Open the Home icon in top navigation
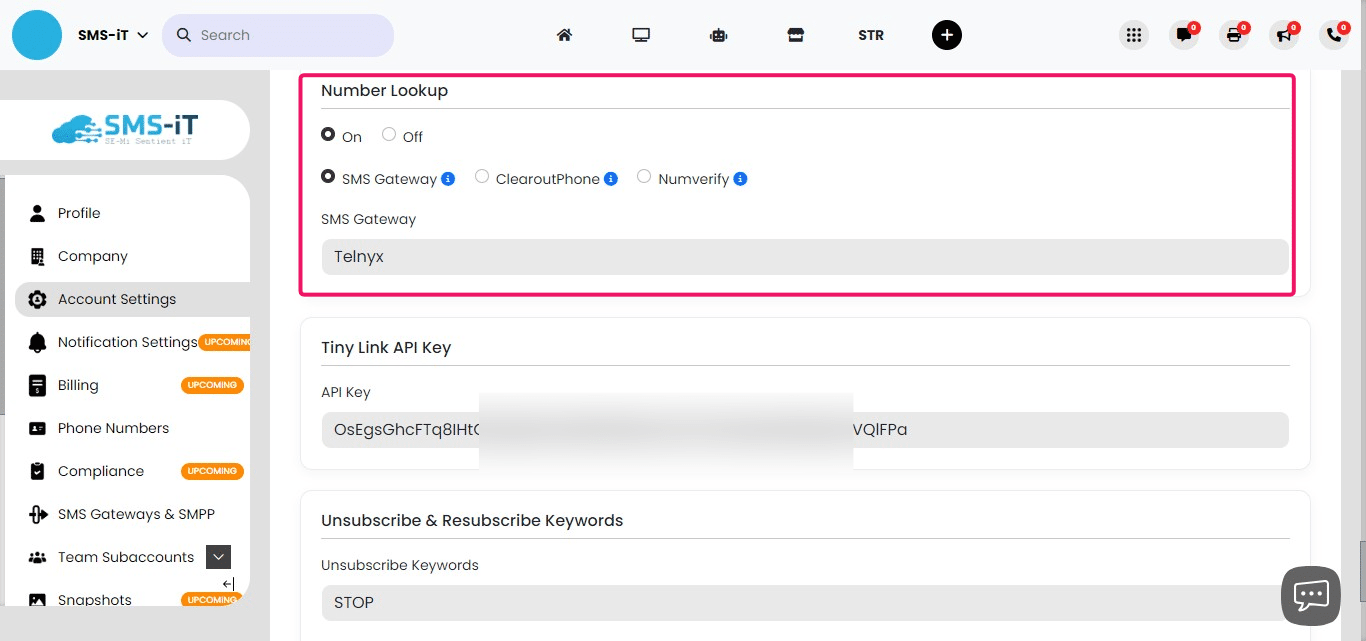This screenshot has height=641, width=1366. click(x=564, y=34)
